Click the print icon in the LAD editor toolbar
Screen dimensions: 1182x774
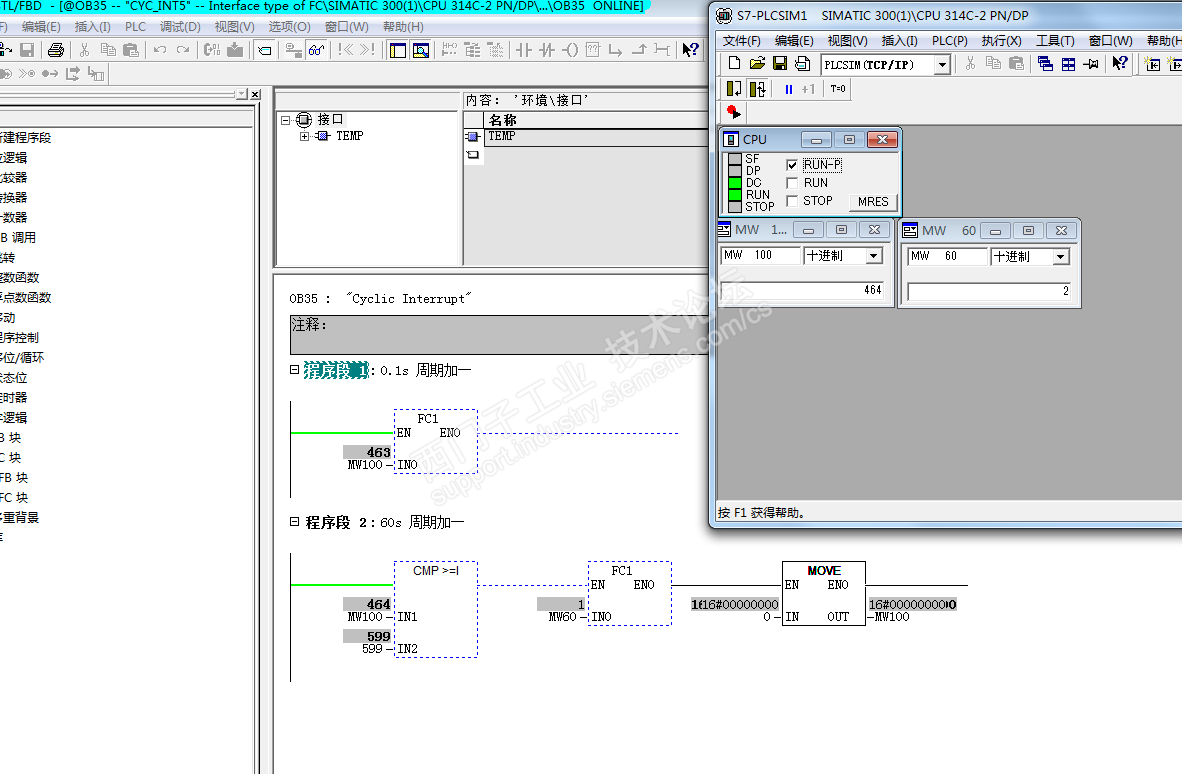[x=56, y=50]
